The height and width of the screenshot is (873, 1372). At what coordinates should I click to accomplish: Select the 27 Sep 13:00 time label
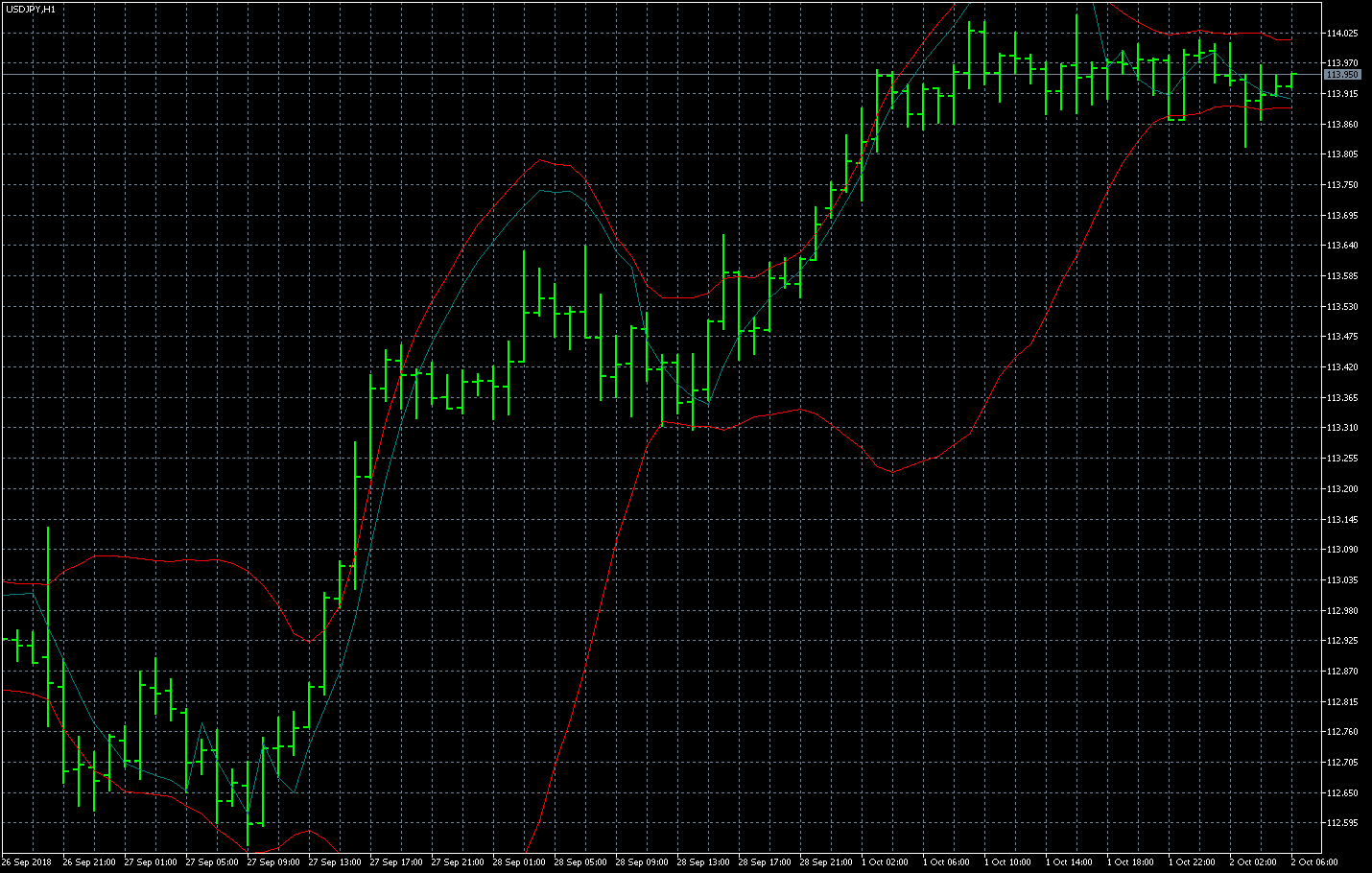coord(334,862)
